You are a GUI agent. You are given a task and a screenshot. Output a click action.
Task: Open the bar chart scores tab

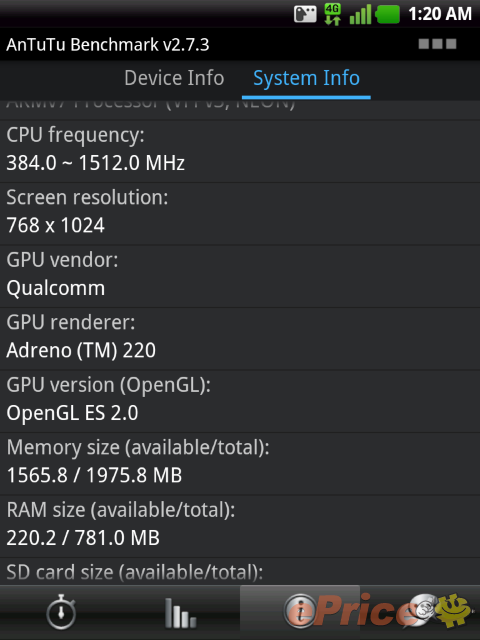[180, 612]
